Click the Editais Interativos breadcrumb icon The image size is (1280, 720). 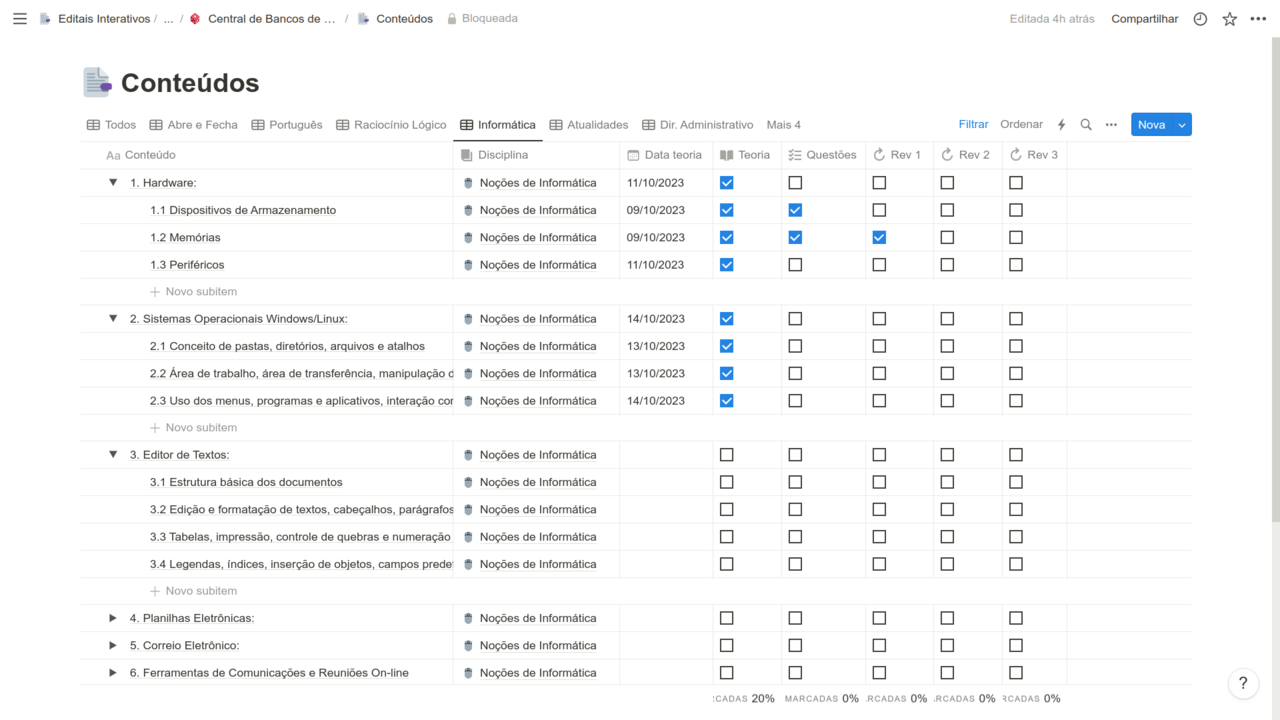pos(45,19)
